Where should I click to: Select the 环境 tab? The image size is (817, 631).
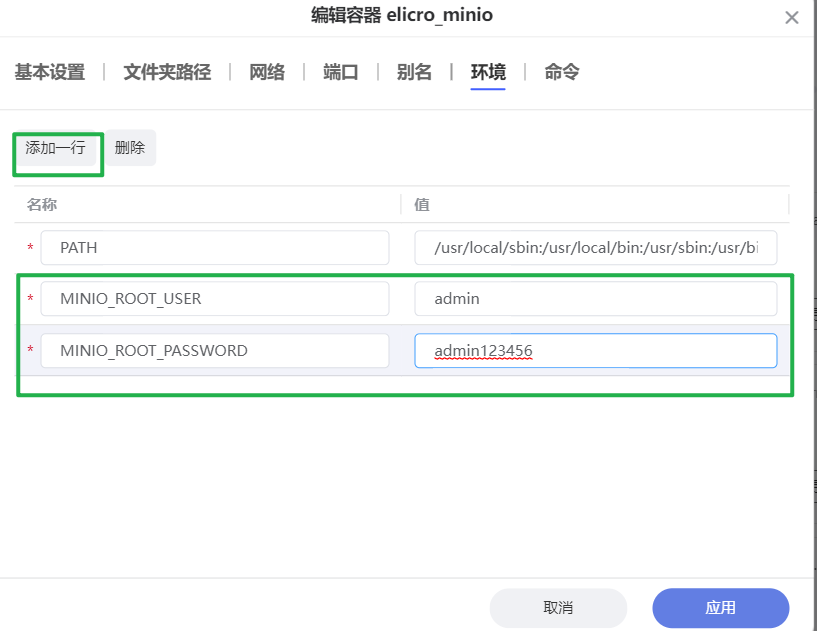point(487,71)
